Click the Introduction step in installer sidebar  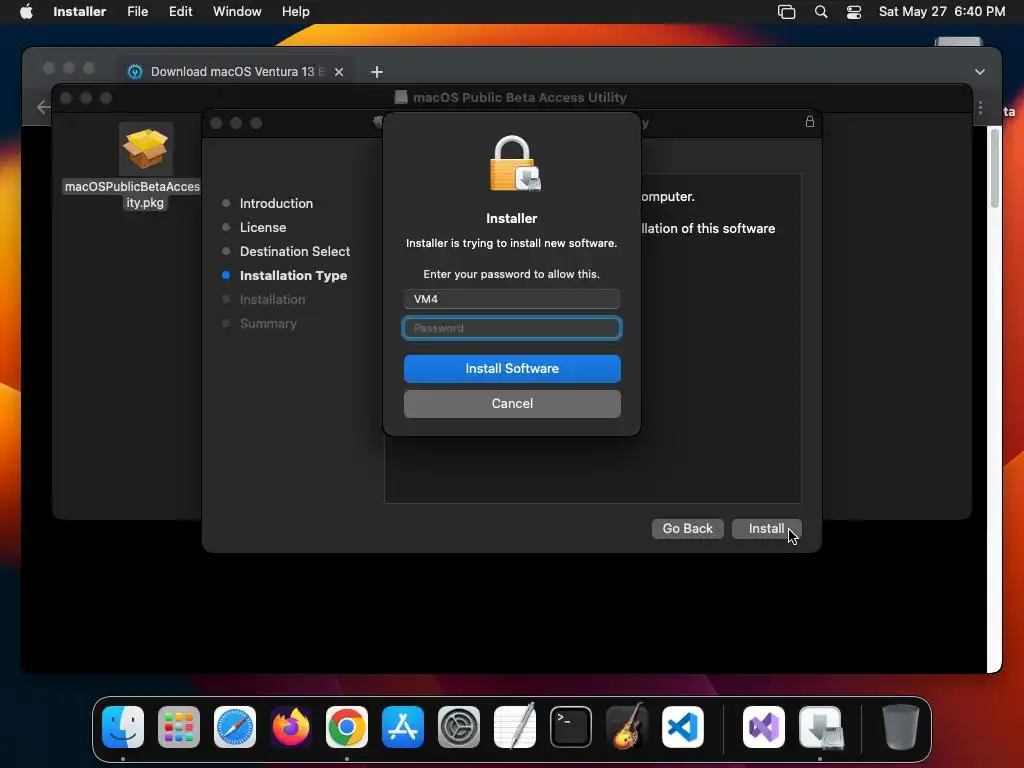tap(276, 203)
